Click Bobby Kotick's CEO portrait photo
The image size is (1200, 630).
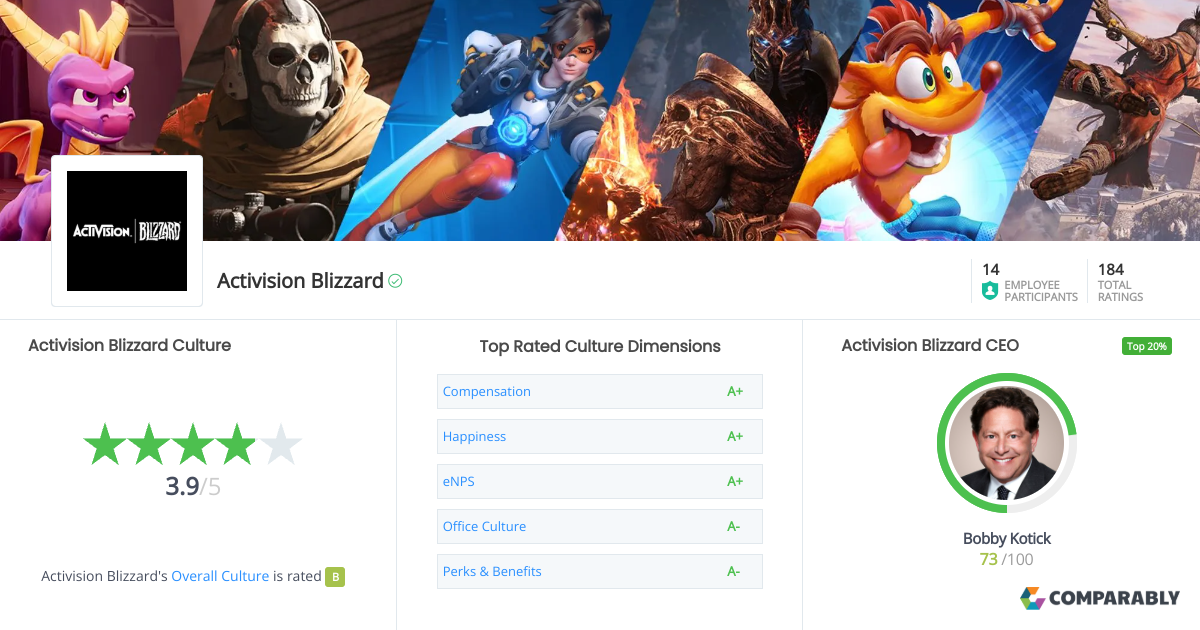pos(1007,443)
